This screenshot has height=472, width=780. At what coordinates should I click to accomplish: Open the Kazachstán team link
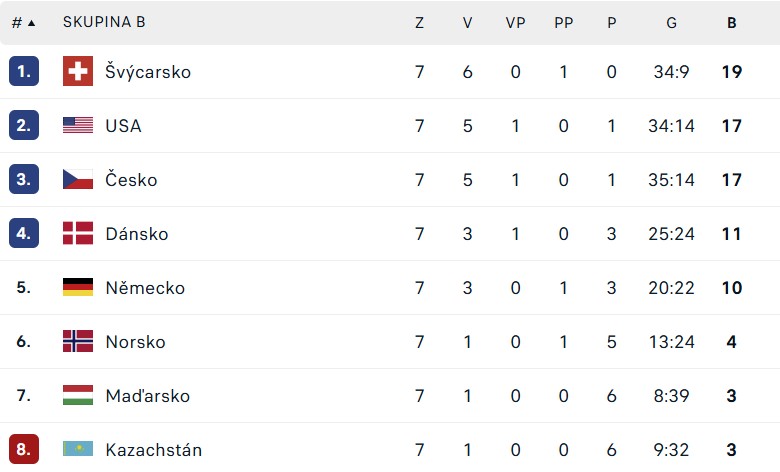point(154,450)
